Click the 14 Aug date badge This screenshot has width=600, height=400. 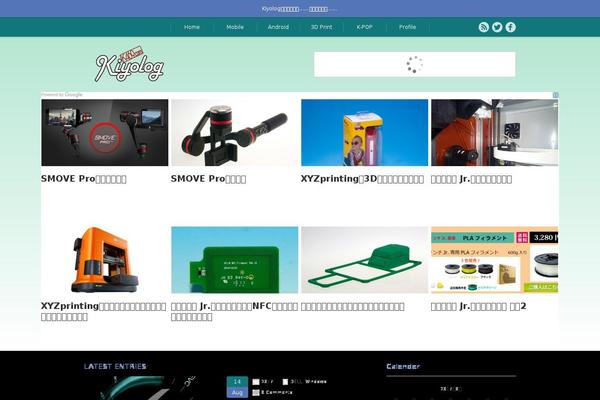click(237, 387)
